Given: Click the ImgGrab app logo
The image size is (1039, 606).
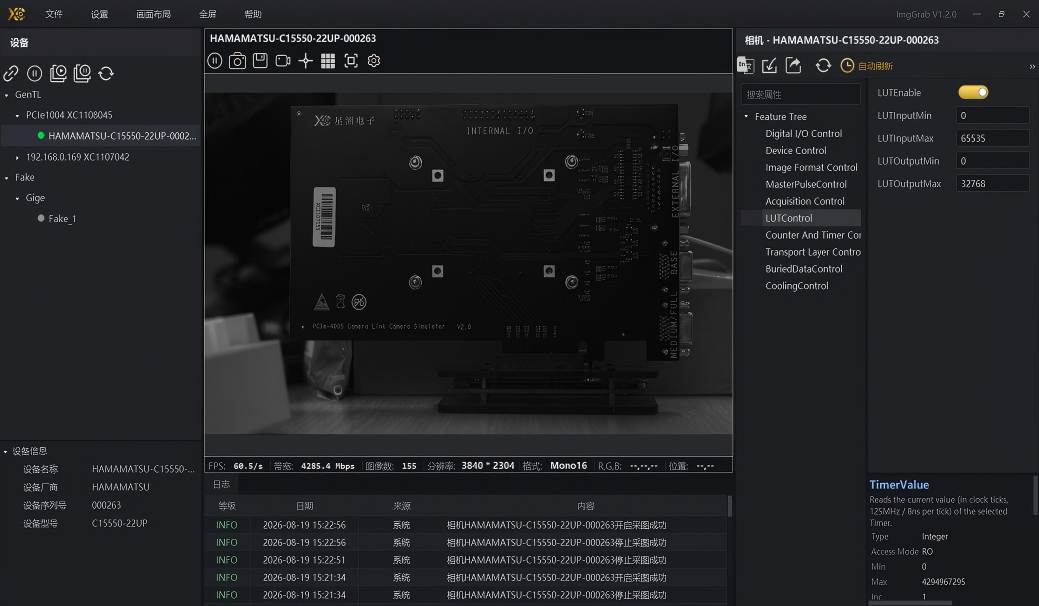Looking at the screenshot, I should coord(16,14).
